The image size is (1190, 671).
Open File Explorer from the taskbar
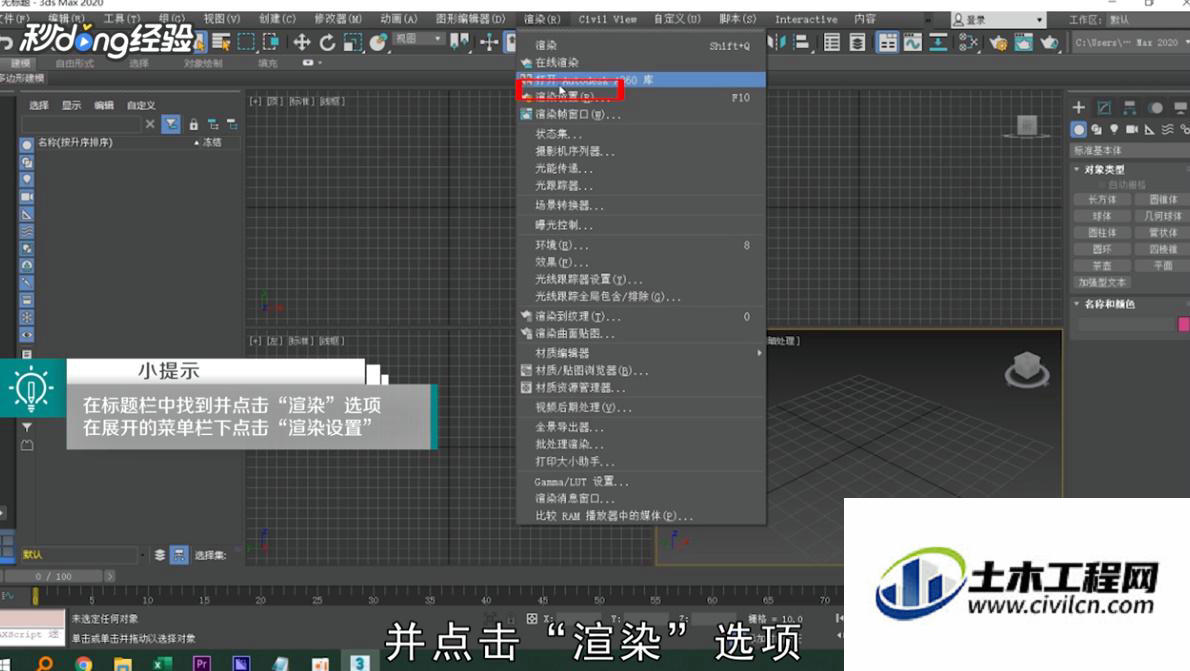pos(122,663)
